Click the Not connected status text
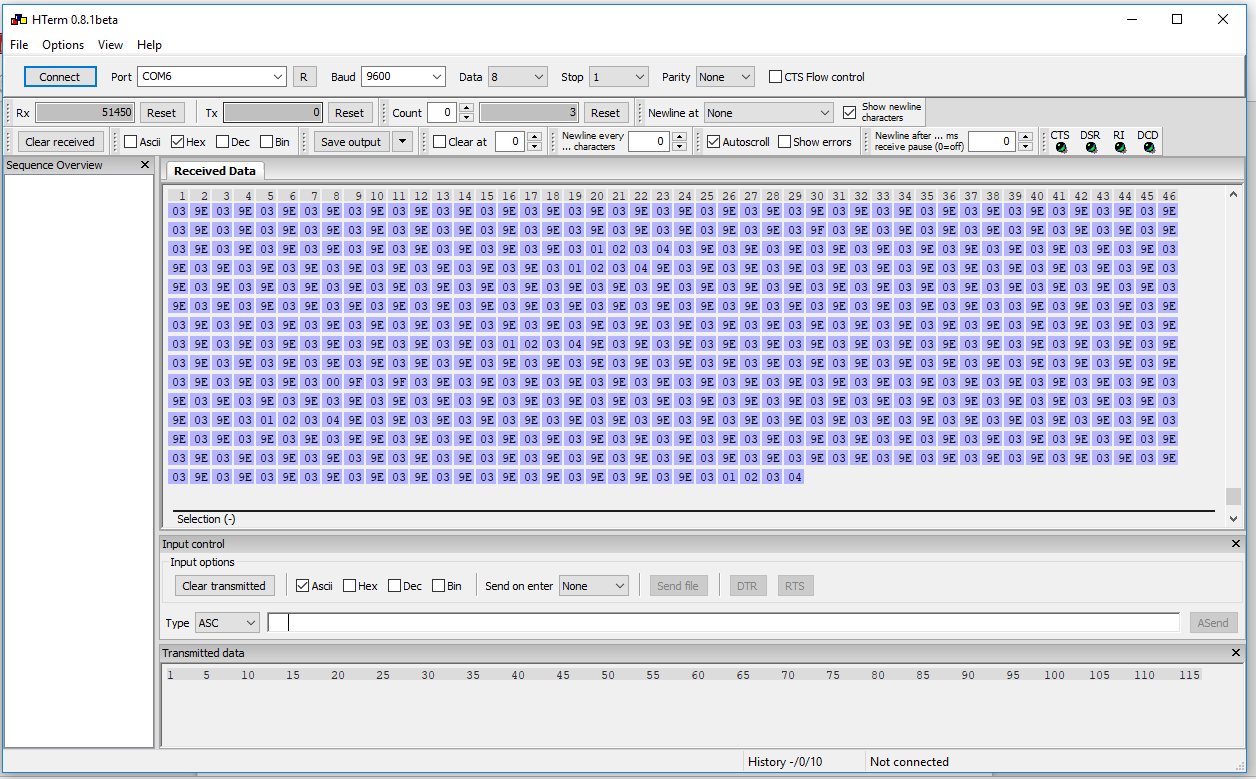Image resolution: width=1256 pixels, height=779 pixels. click(909, 762)
